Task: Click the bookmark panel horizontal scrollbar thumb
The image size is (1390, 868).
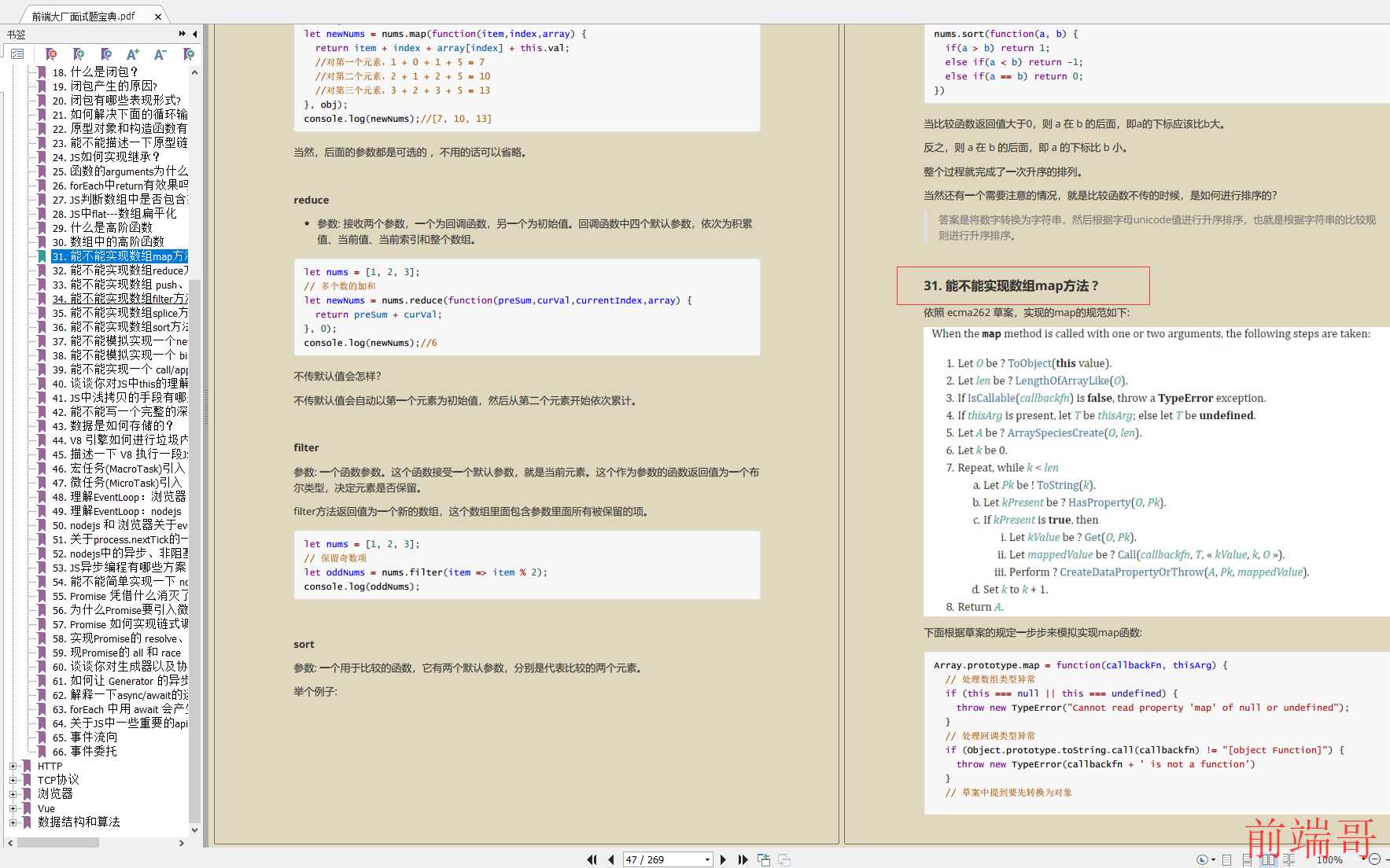Action: (x=58, y=843)
